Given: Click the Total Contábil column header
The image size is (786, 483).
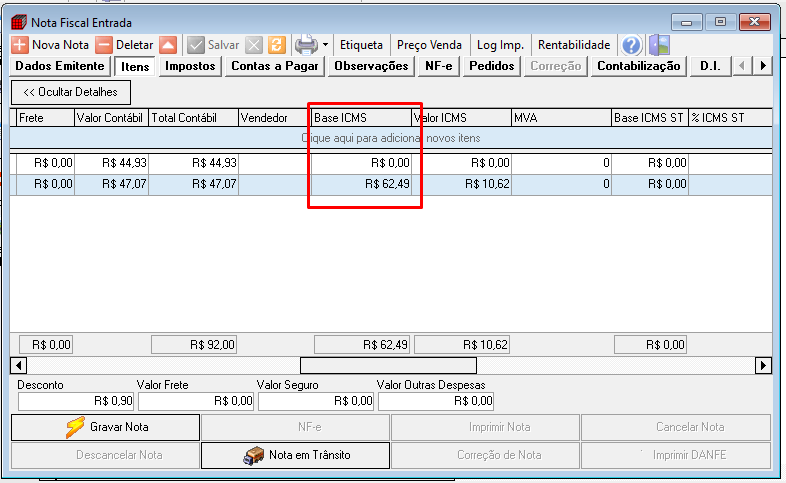Looking at the screenshot, I should [193, 118].
